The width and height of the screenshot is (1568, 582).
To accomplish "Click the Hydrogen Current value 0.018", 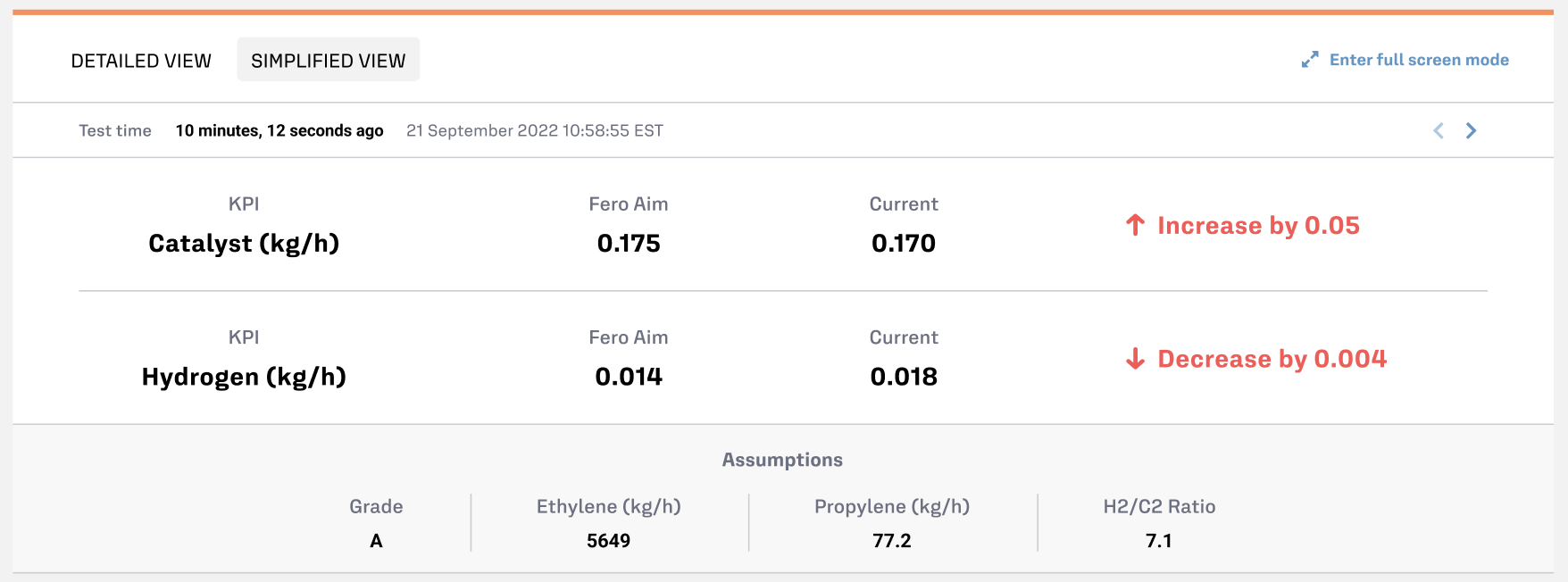I will click(x=904, y=377).
